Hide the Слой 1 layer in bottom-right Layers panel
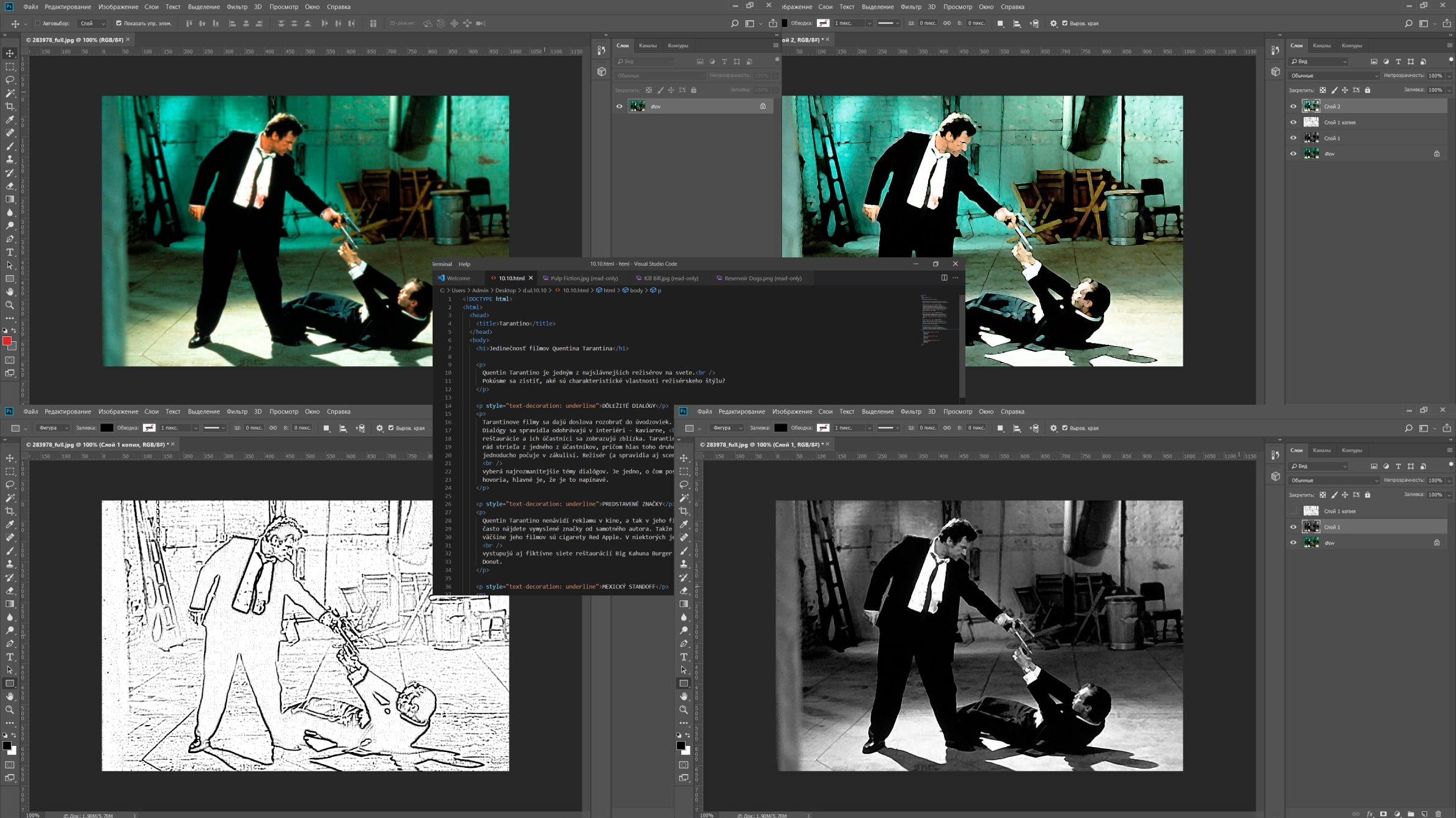 point(1293,527)
